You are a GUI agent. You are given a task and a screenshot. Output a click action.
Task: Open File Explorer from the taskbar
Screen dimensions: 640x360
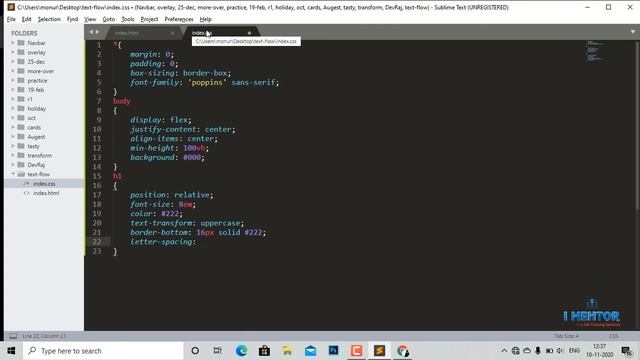coord(287,351)
